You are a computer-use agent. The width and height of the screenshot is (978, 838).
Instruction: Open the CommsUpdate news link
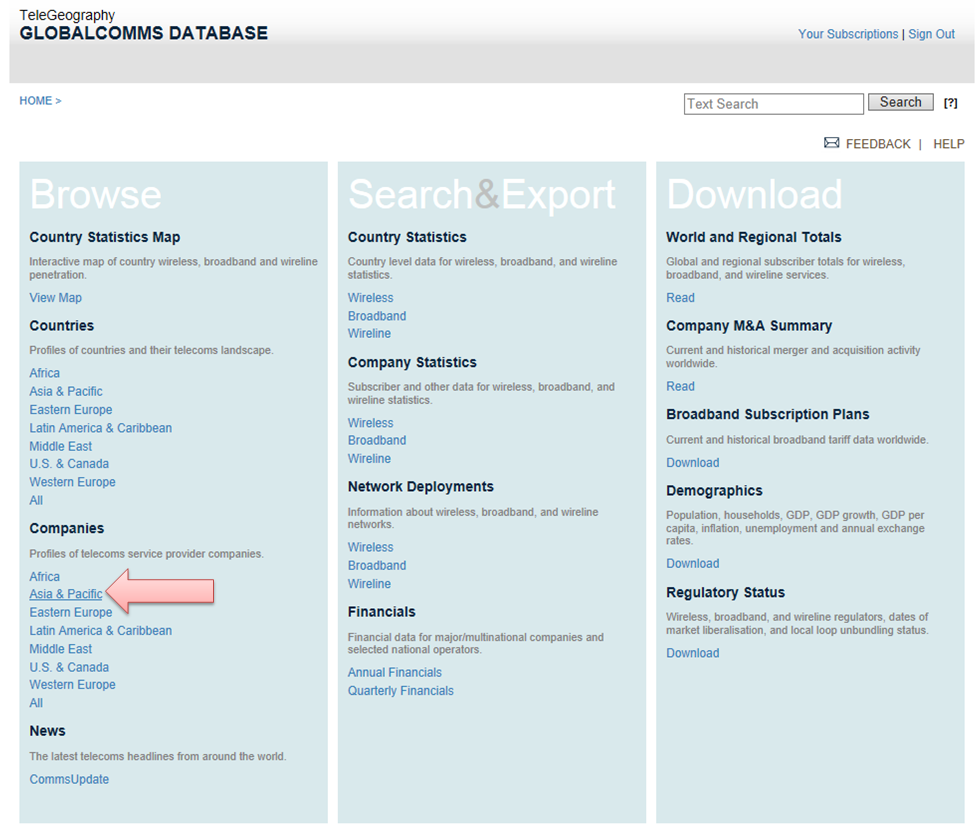click(69, 779)
